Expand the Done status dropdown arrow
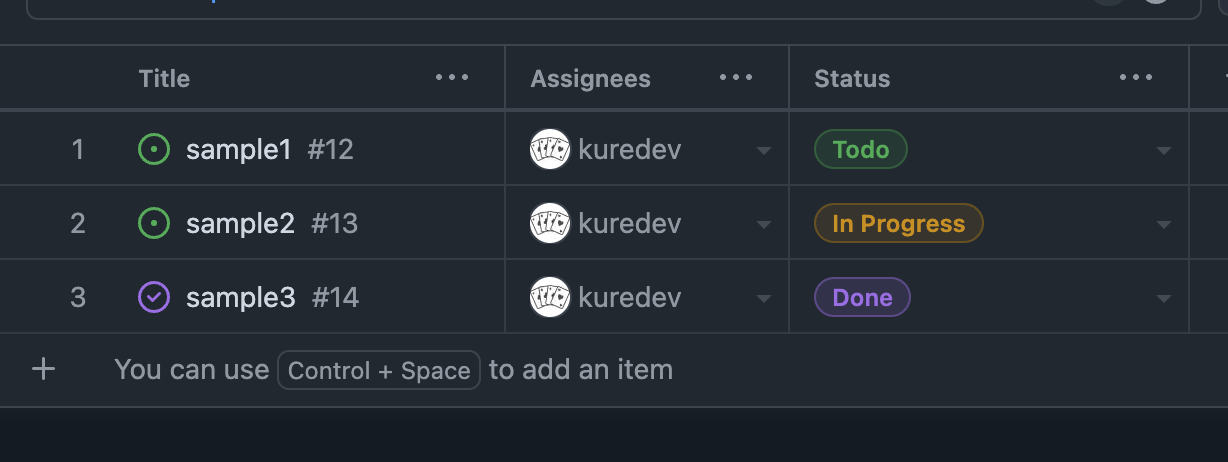 coord(1164,299)
